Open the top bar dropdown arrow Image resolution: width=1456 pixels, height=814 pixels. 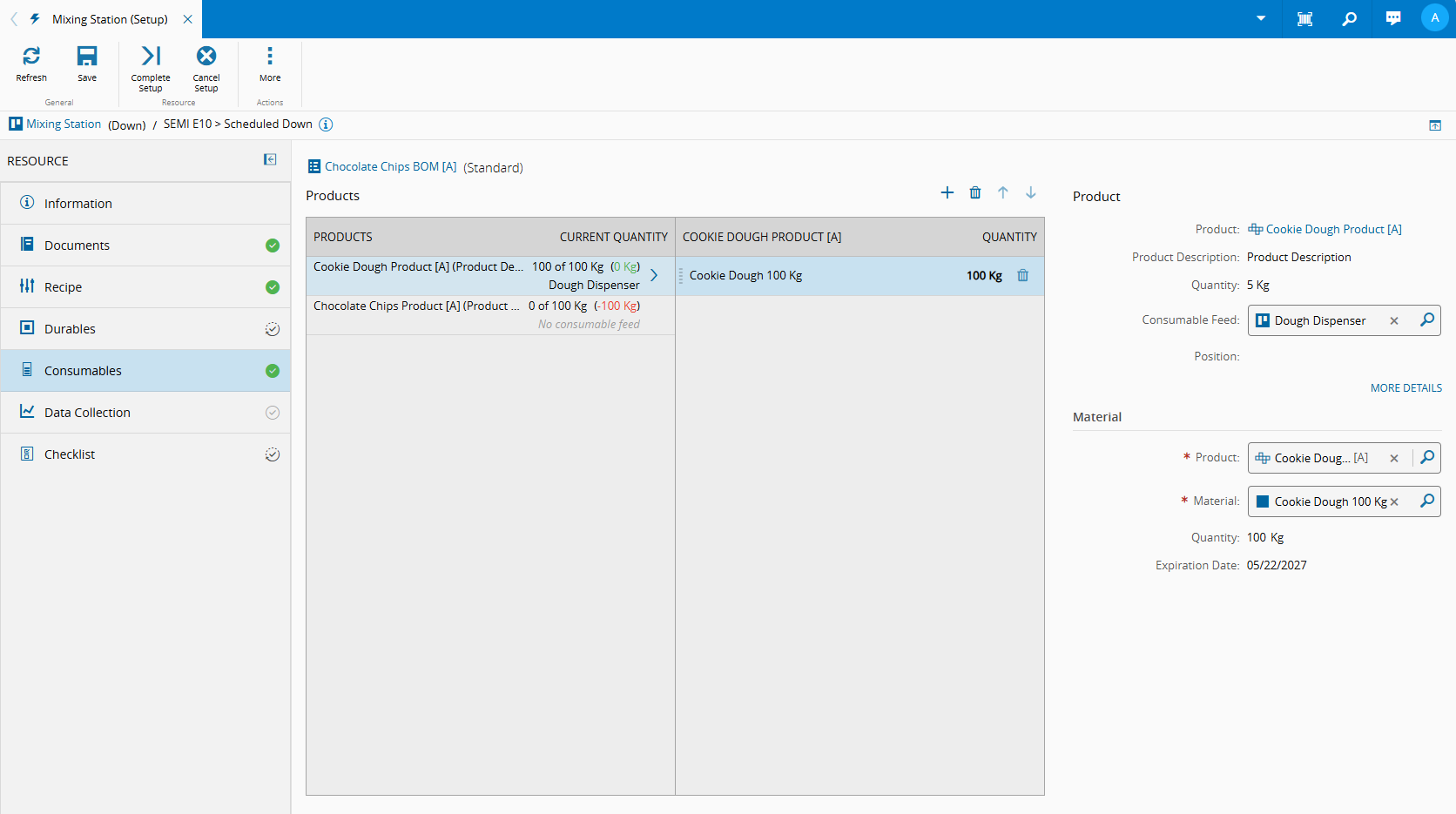1261,18
